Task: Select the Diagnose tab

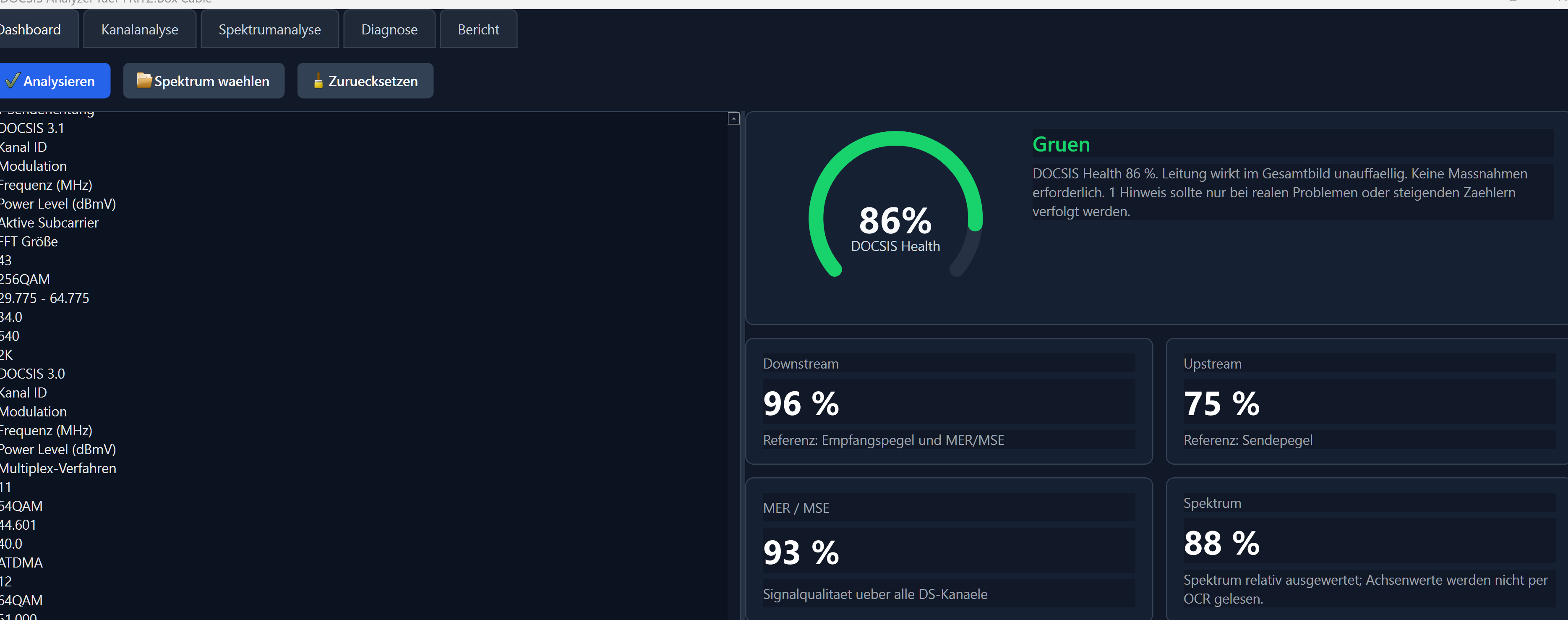Action: coord(389,29)
